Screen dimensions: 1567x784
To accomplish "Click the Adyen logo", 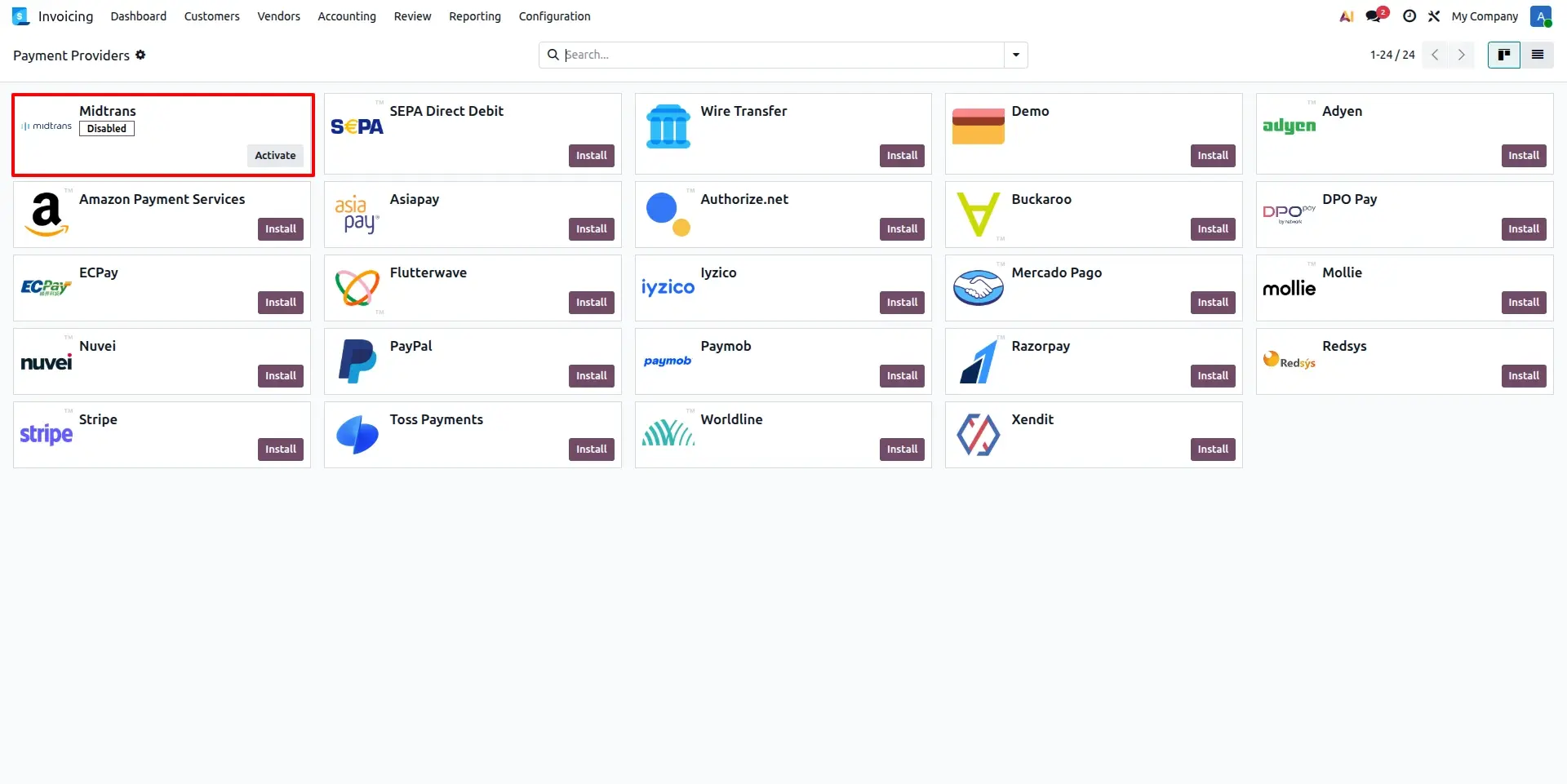I will point(1289,126).
